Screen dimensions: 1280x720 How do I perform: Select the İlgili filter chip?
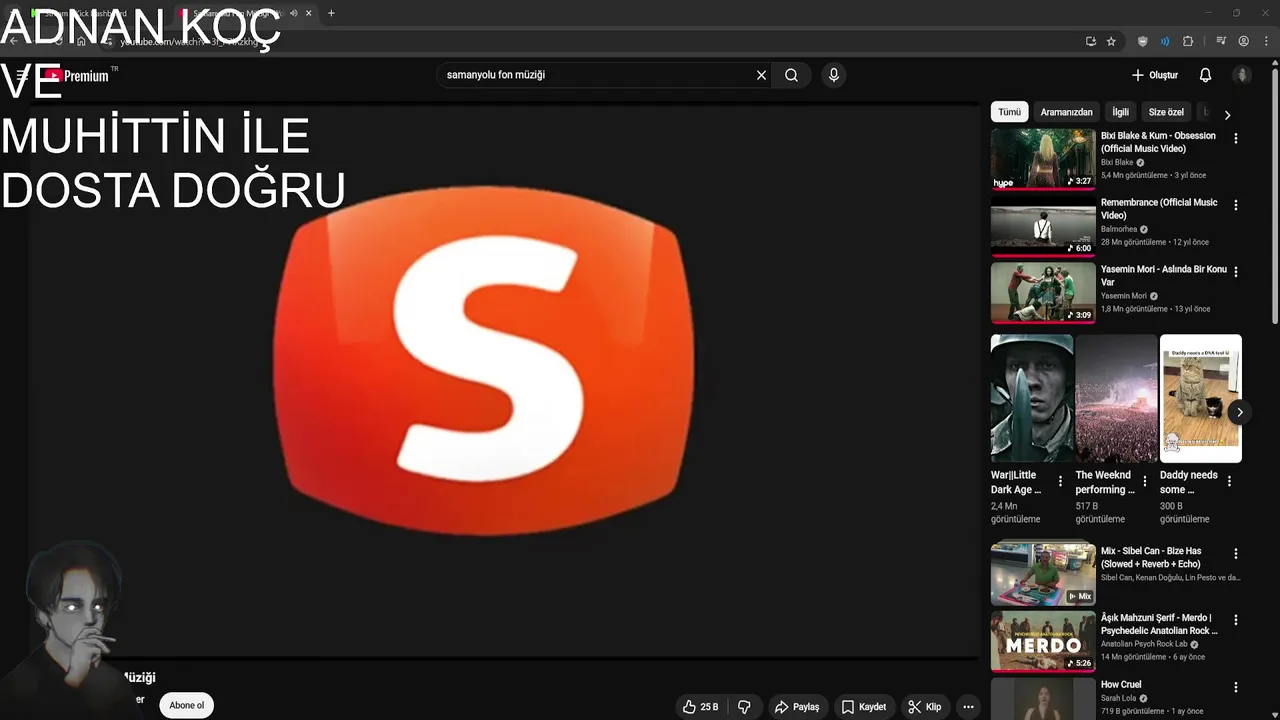click(1120, 112)
